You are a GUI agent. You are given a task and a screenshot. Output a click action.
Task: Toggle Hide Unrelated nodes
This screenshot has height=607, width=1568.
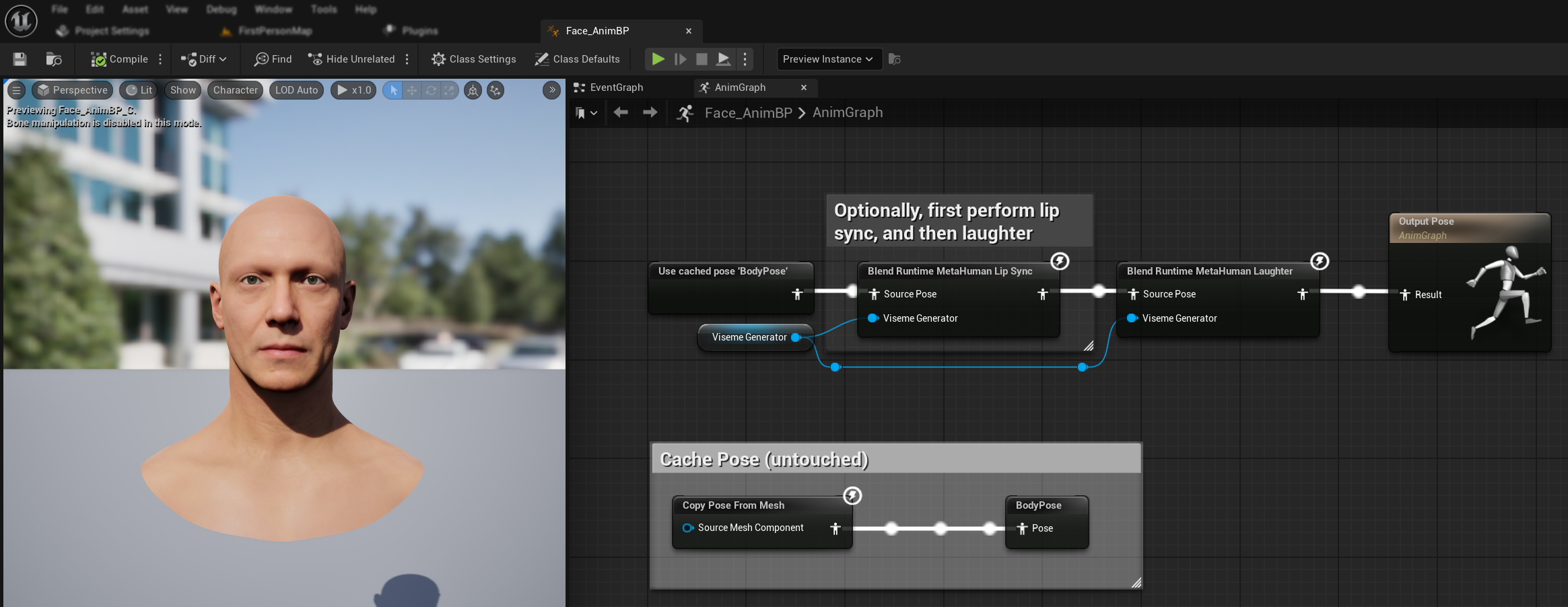[351, 59]
